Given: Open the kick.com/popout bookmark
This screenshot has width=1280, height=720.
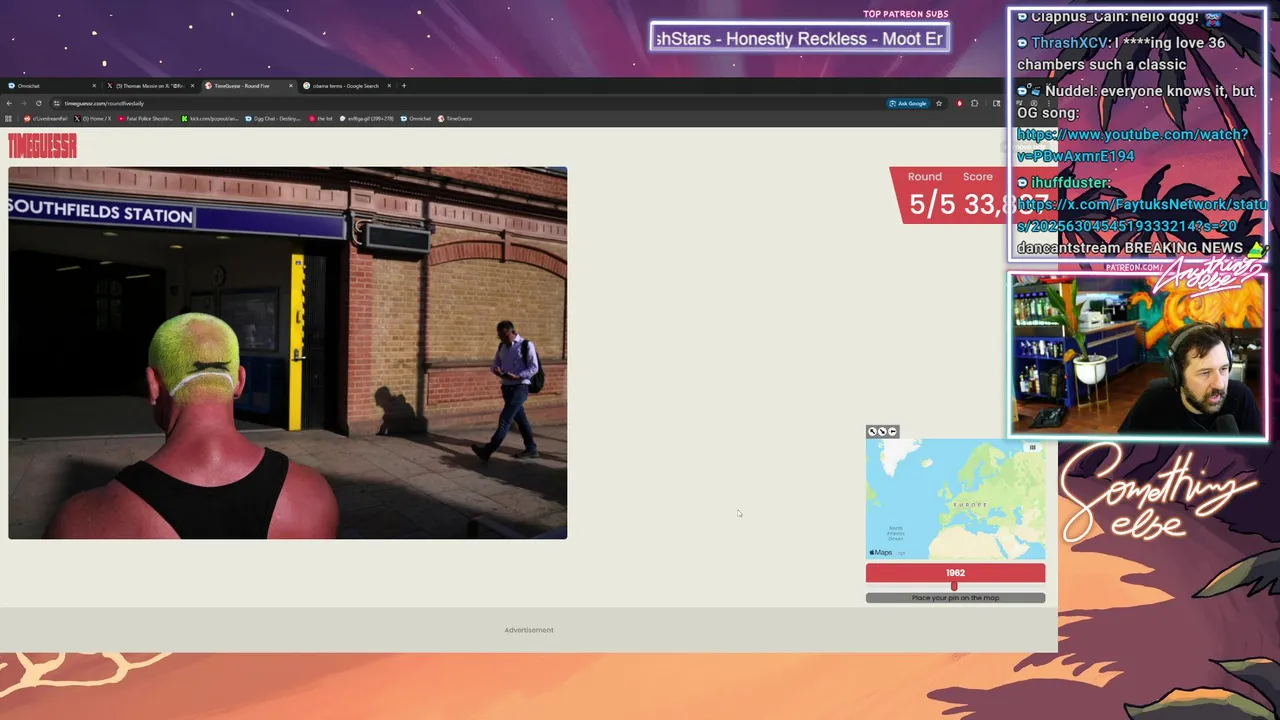Looking at the screenshot, I should pyautogui.click(x=210, y=118).
